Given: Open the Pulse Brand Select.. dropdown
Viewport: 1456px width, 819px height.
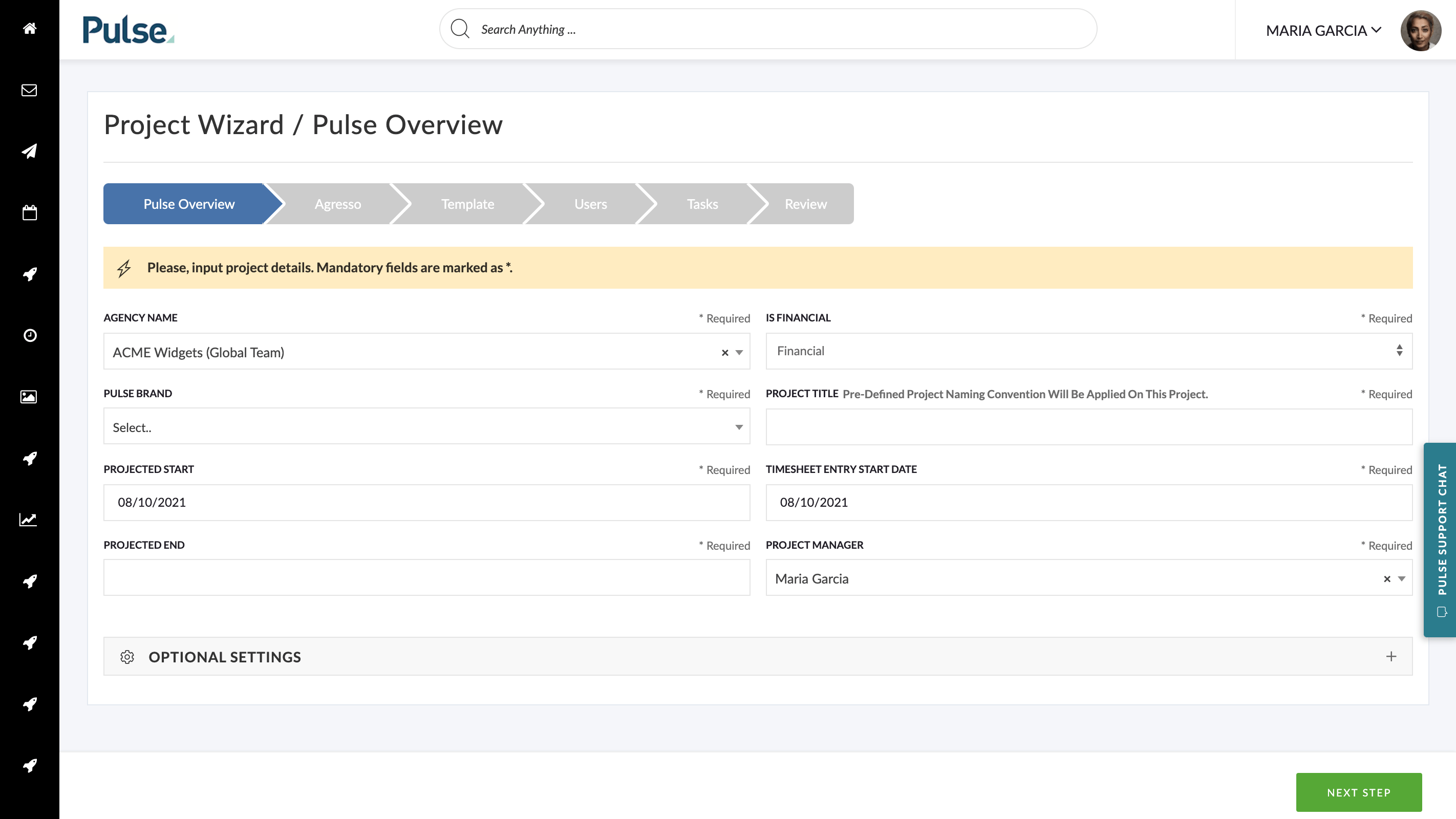Looking at the screenshot, I should point(427,427).
